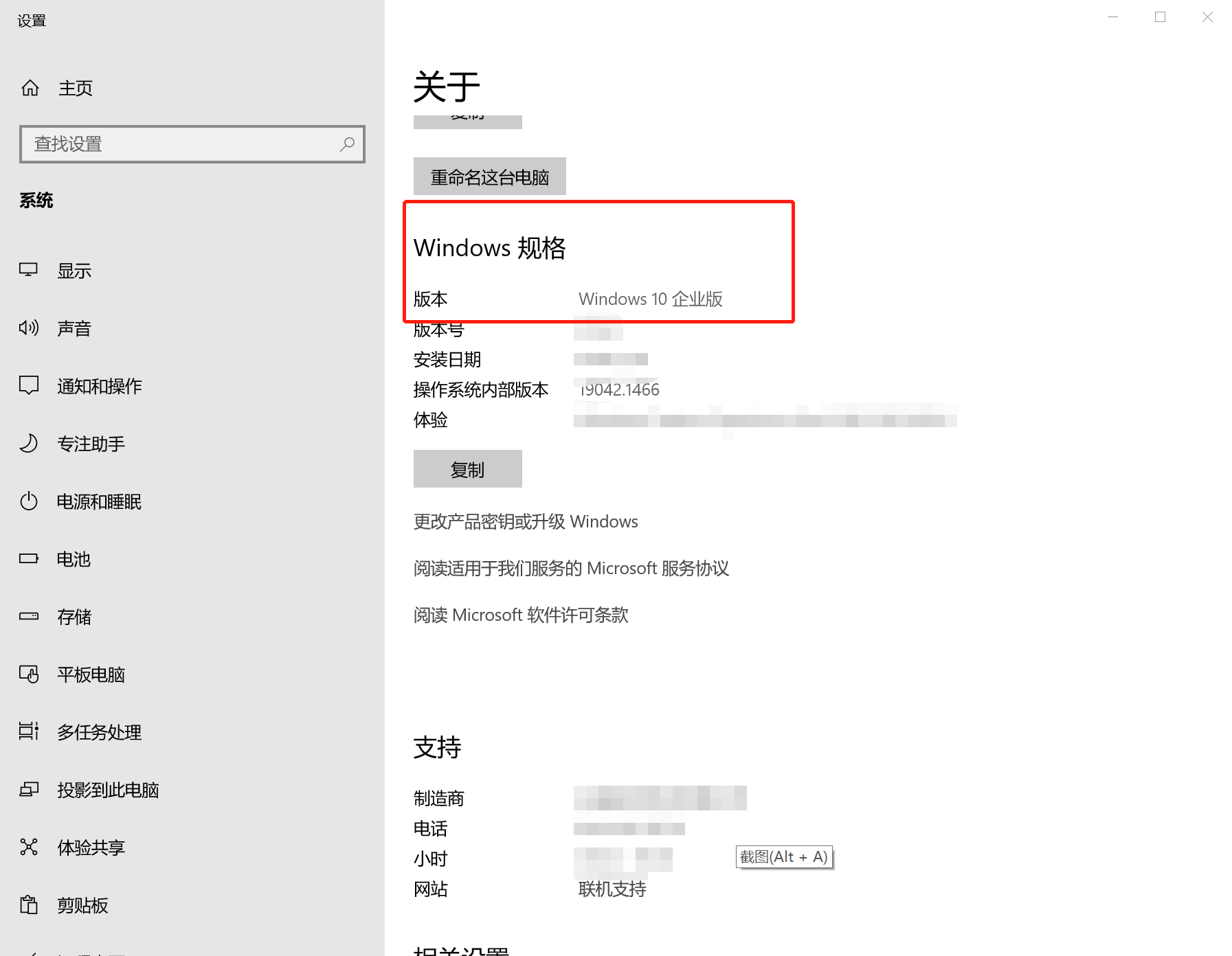Click the 体验共享 sharing icon
Screen dimensions: 1232x956
[x=28, y=847]
